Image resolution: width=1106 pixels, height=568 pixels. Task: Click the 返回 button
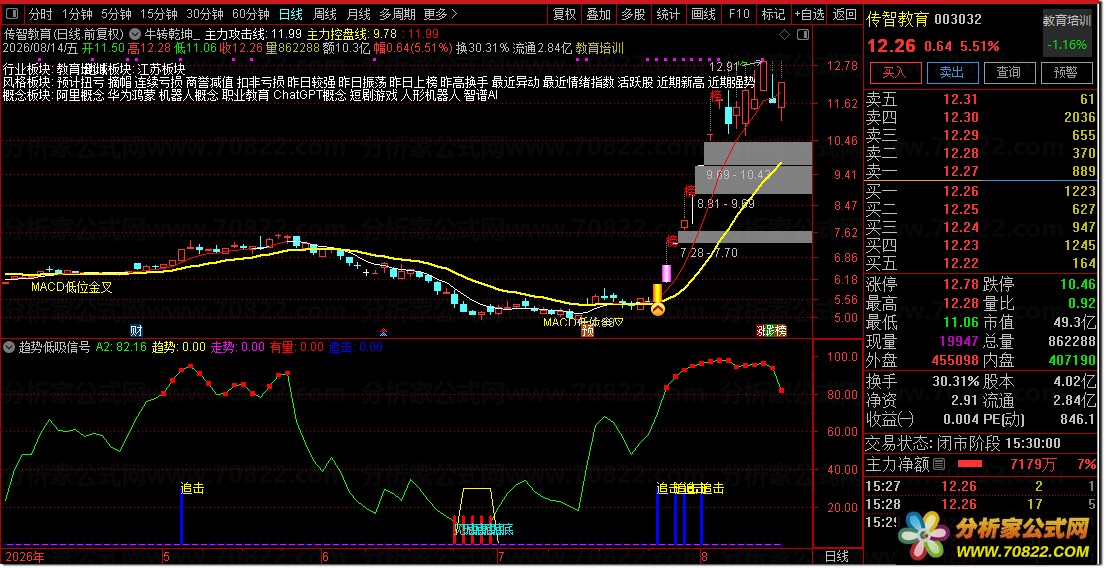click(x=844, y=13)
